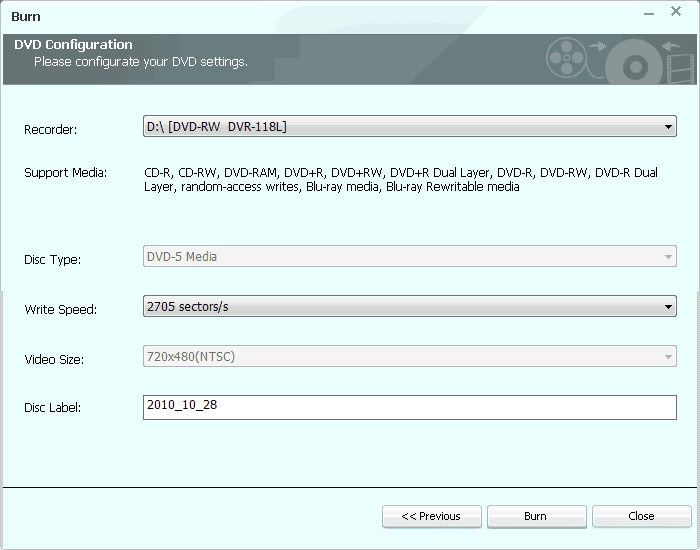Expand the Write Speed dropdown

(x=409, y=306)
